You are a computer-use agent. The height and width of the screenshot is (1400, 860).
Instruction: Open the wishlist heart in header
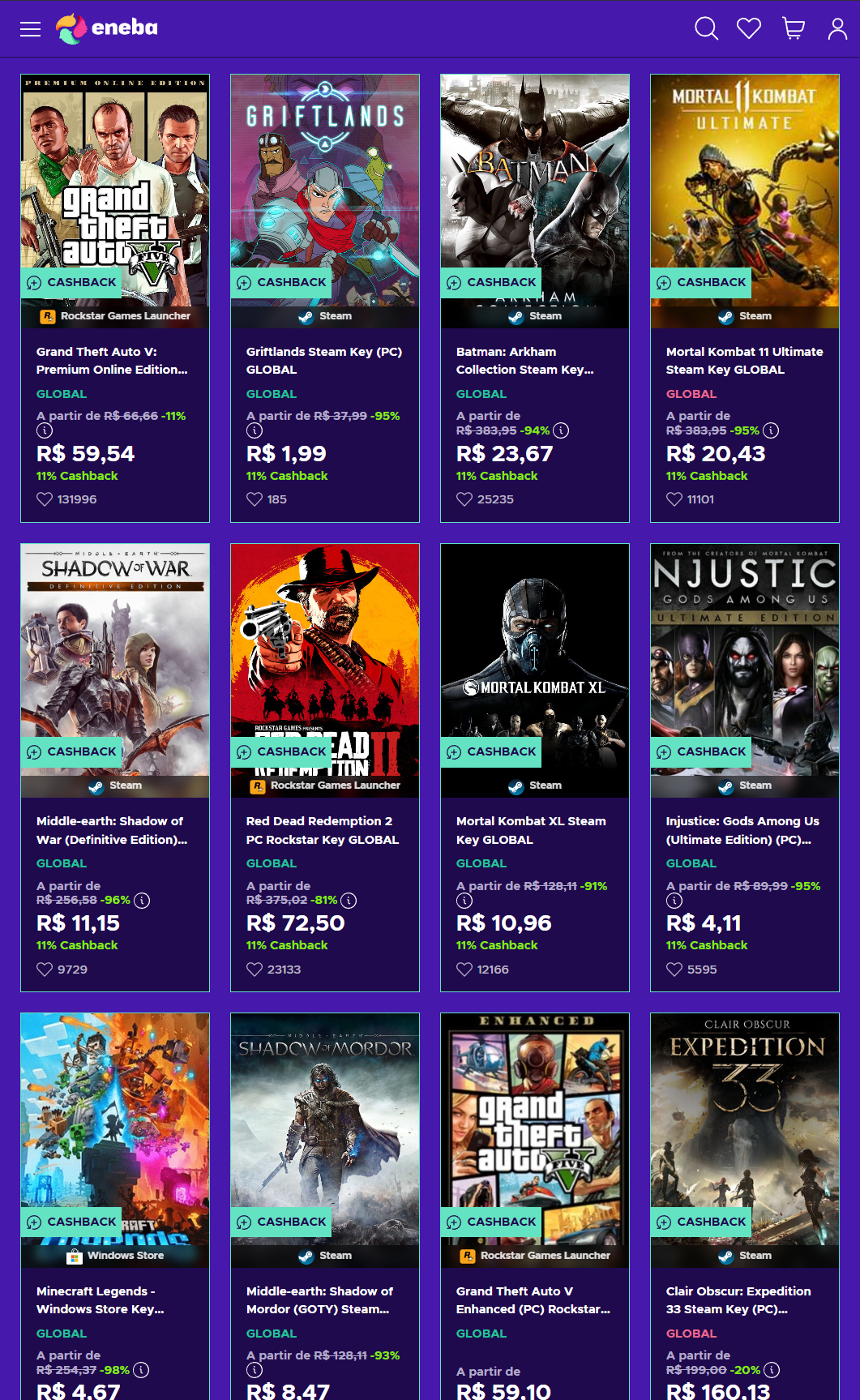[749, 29]
